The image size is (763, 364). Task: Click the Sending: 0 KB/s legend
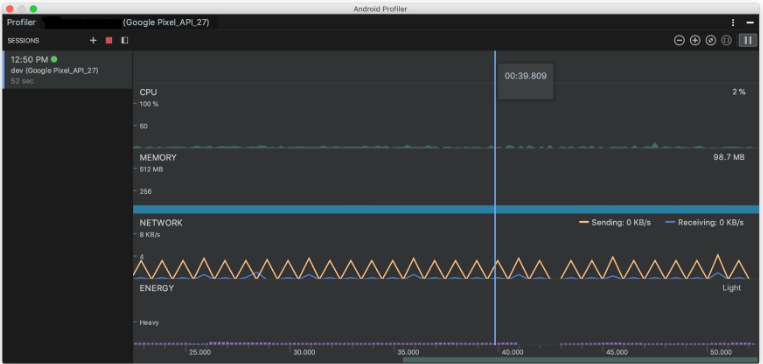pos(615,222)
